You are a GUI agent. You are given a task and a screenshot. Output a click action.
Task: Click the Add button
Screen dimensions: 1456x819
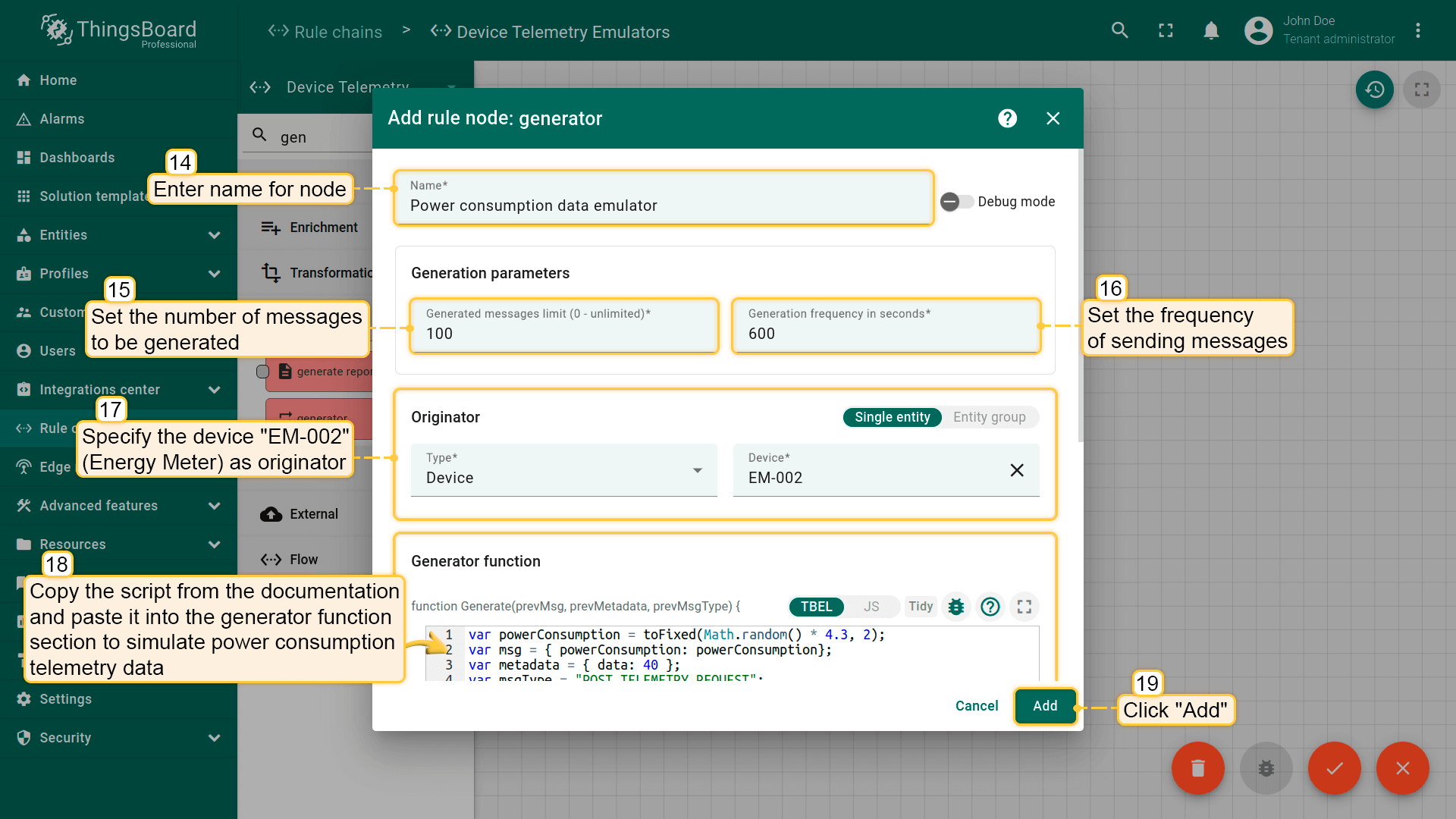click(1044, 706)
